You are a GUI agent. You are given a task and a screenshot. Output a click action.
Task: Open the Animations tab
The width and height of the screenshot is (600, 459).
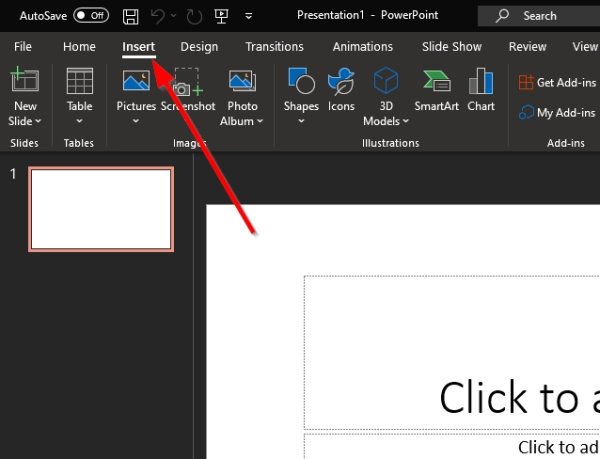363,47
